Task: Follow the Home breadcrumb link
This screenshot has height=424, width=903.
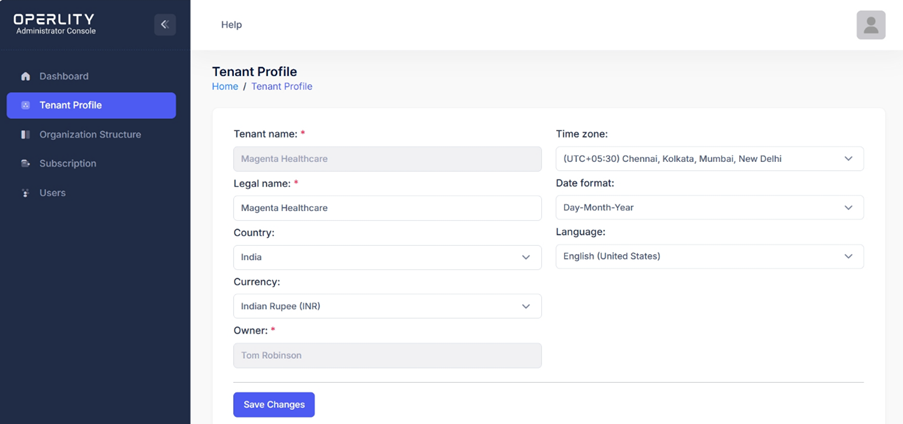Action: [225, 87]
